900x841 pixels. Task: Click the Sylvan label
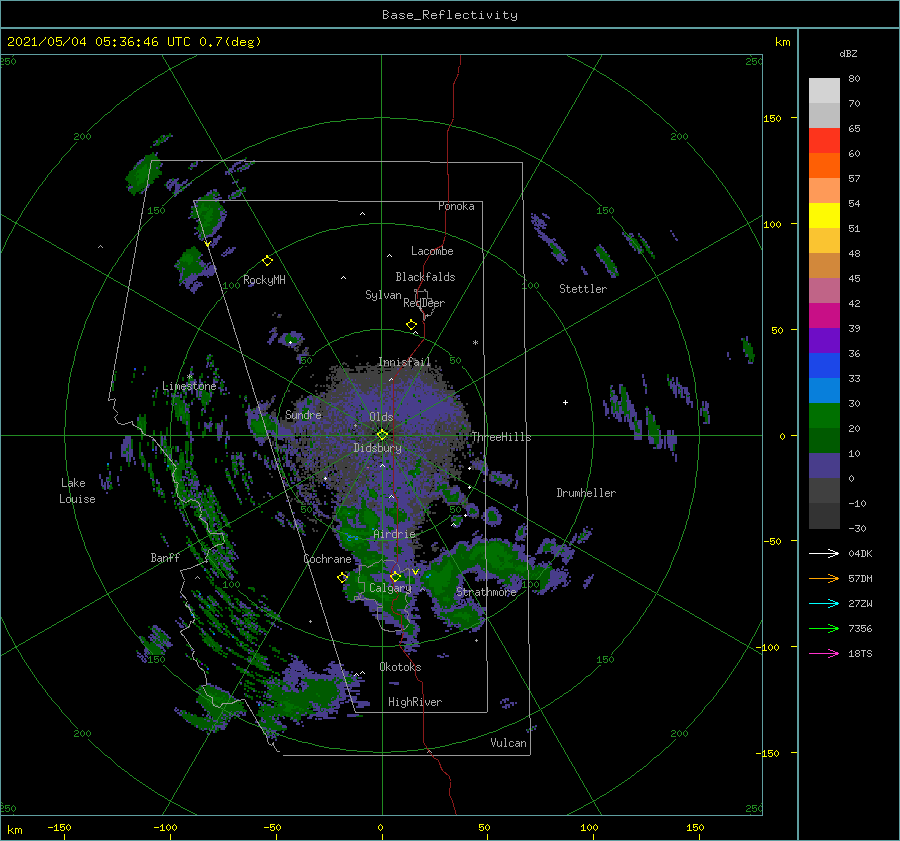(383, 295)
